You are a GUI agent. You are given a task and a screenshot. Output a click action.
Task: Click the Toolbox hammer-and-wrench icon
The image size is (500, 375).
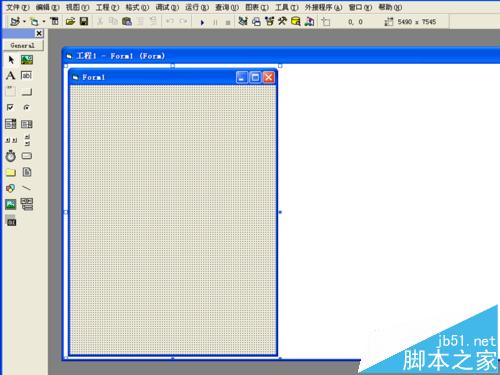click(282, 21)
